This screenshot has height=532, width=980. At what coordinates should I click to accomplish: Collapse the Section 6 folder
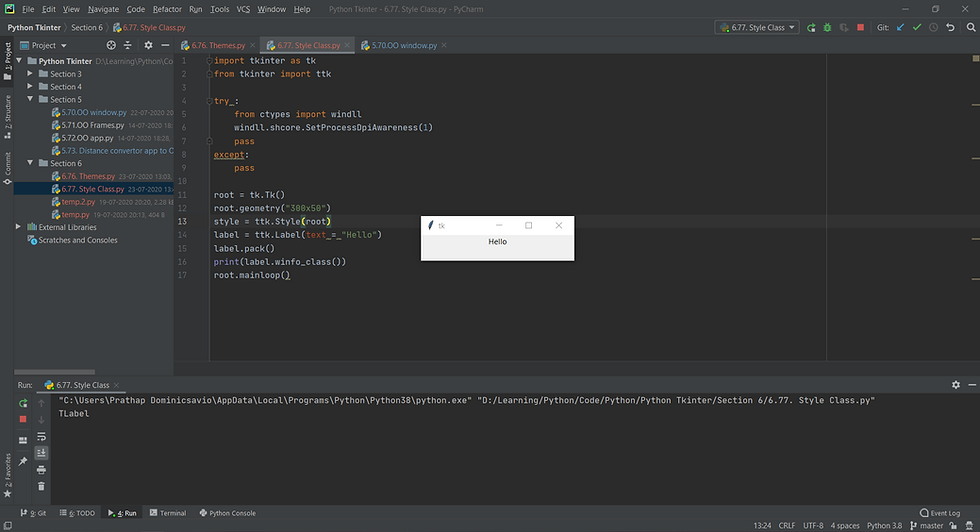(30, 163)
